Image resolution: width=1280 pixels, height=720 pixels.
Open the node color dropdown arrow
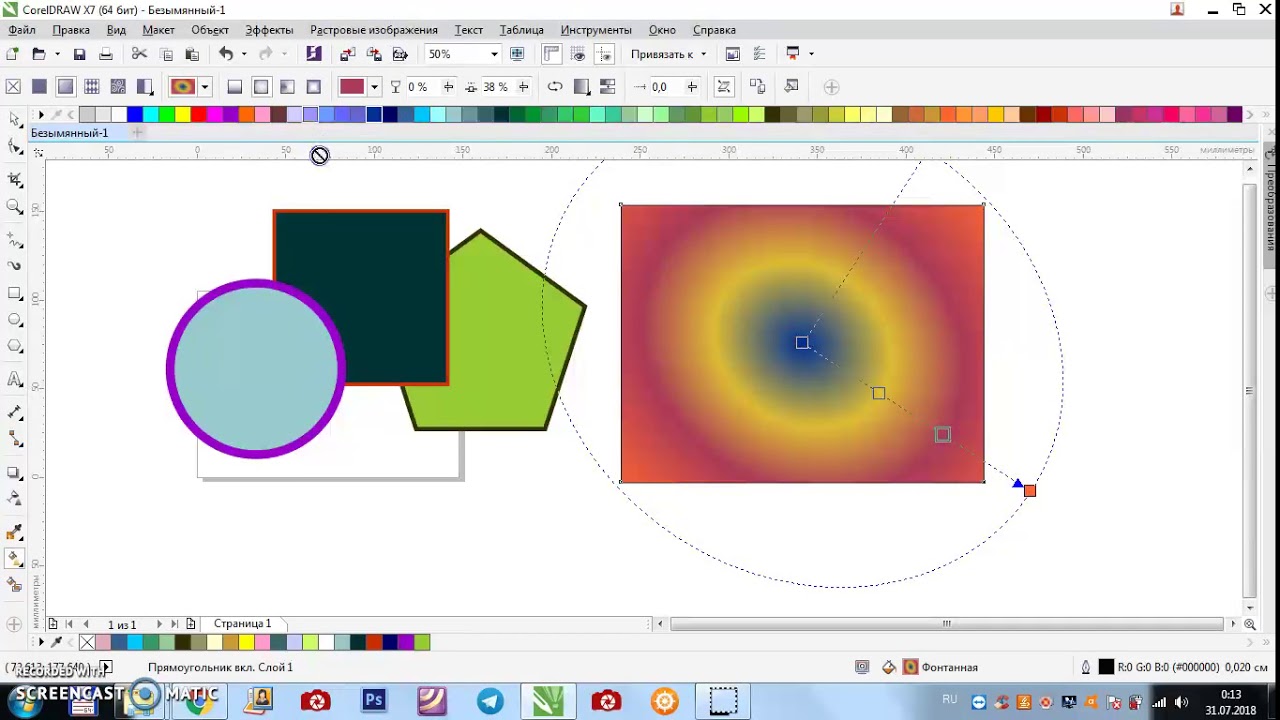[374, 87]
